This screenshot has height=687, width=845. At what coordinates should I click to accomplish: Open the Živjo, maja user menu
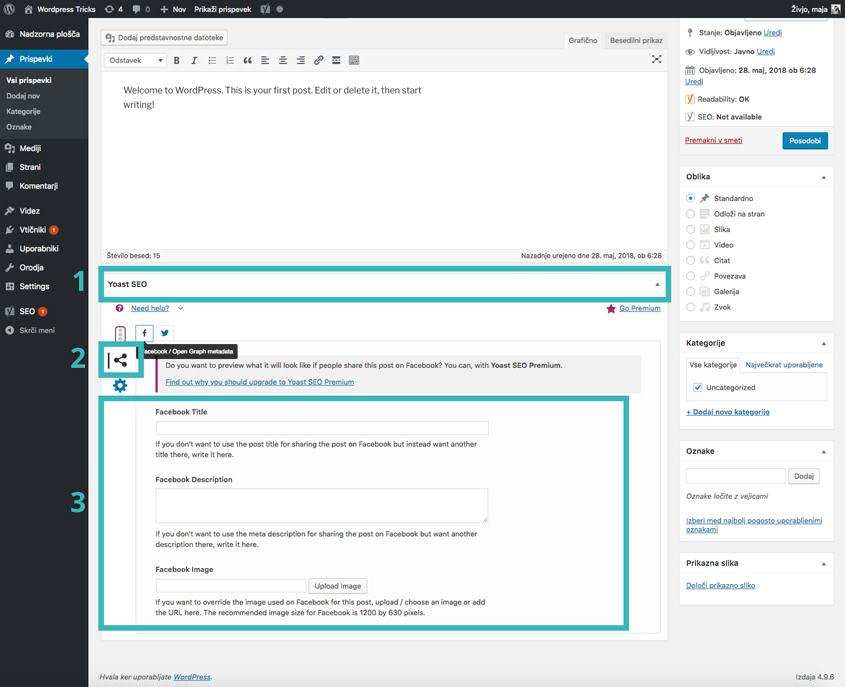coord(815,9)
